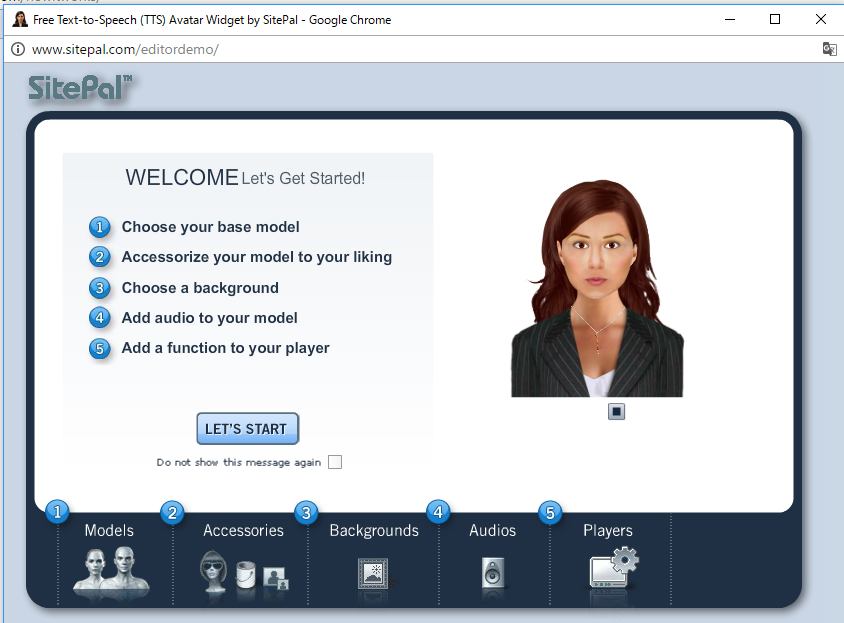Image resolution: width=844 pixels, height=623 pixels.
Task: Open the Audios speaker icon
Action: [493, 573]
